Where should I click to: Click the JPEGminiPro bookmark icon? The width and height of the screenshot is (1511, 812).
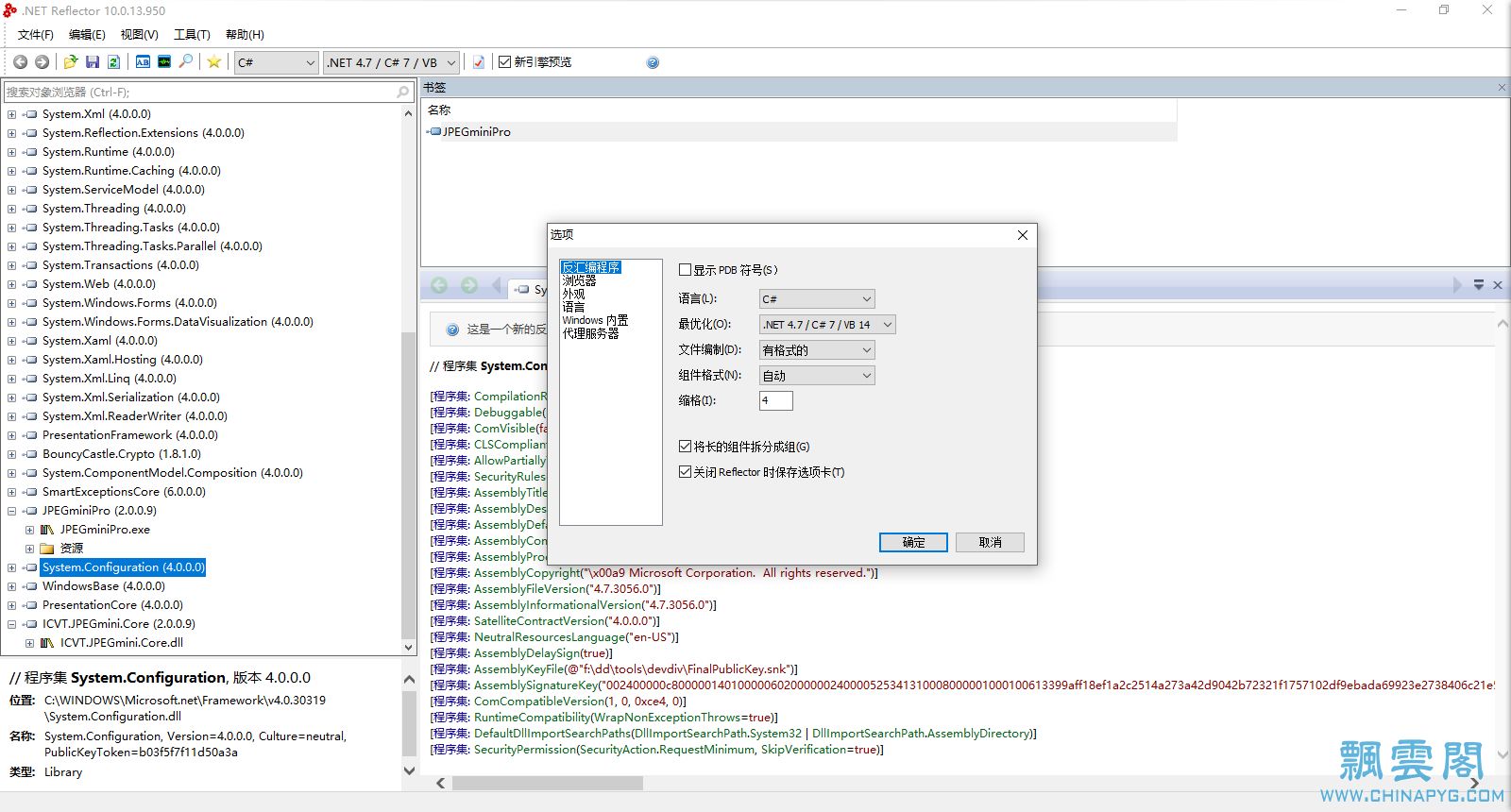click(434, 132)
